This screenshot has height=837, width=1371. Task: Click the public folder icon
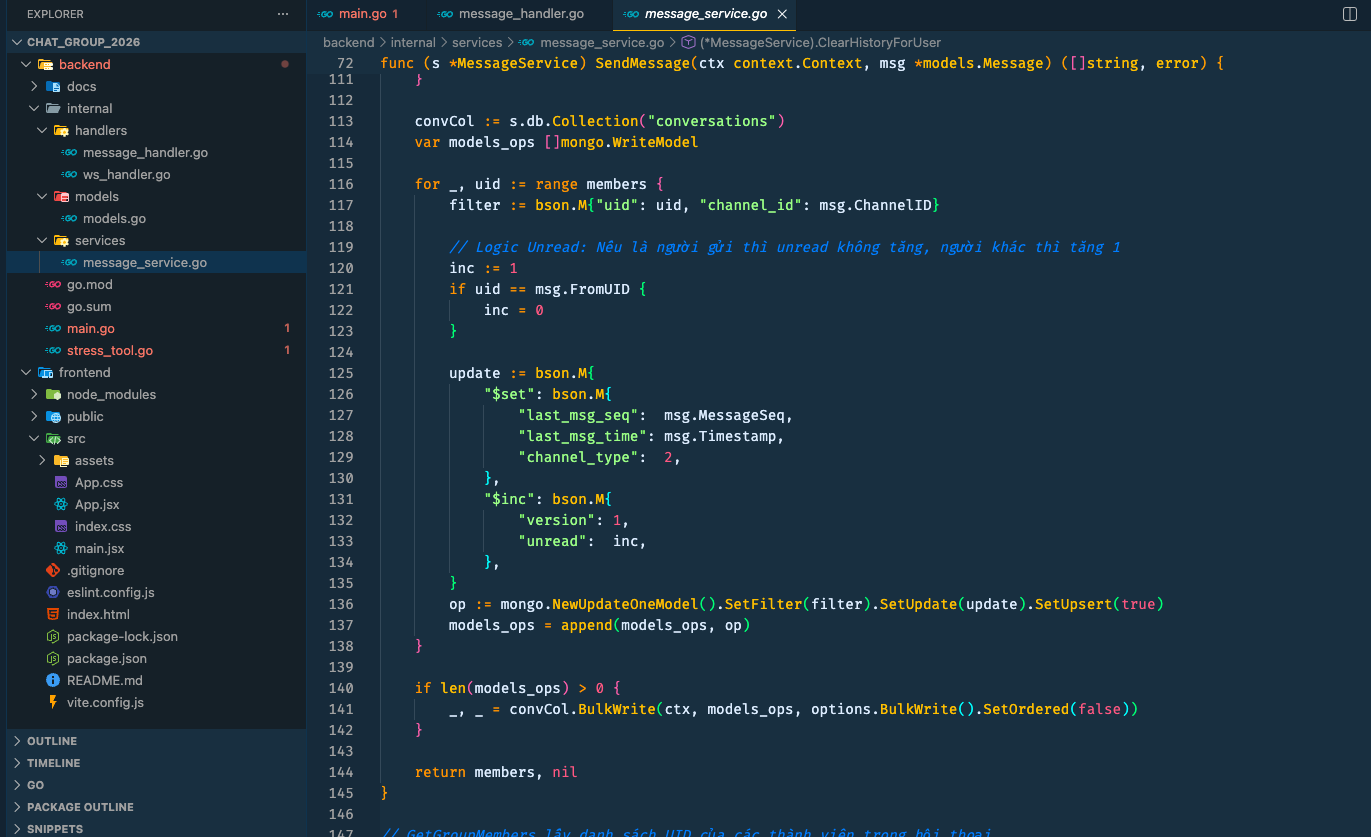[x=53, y=416]
